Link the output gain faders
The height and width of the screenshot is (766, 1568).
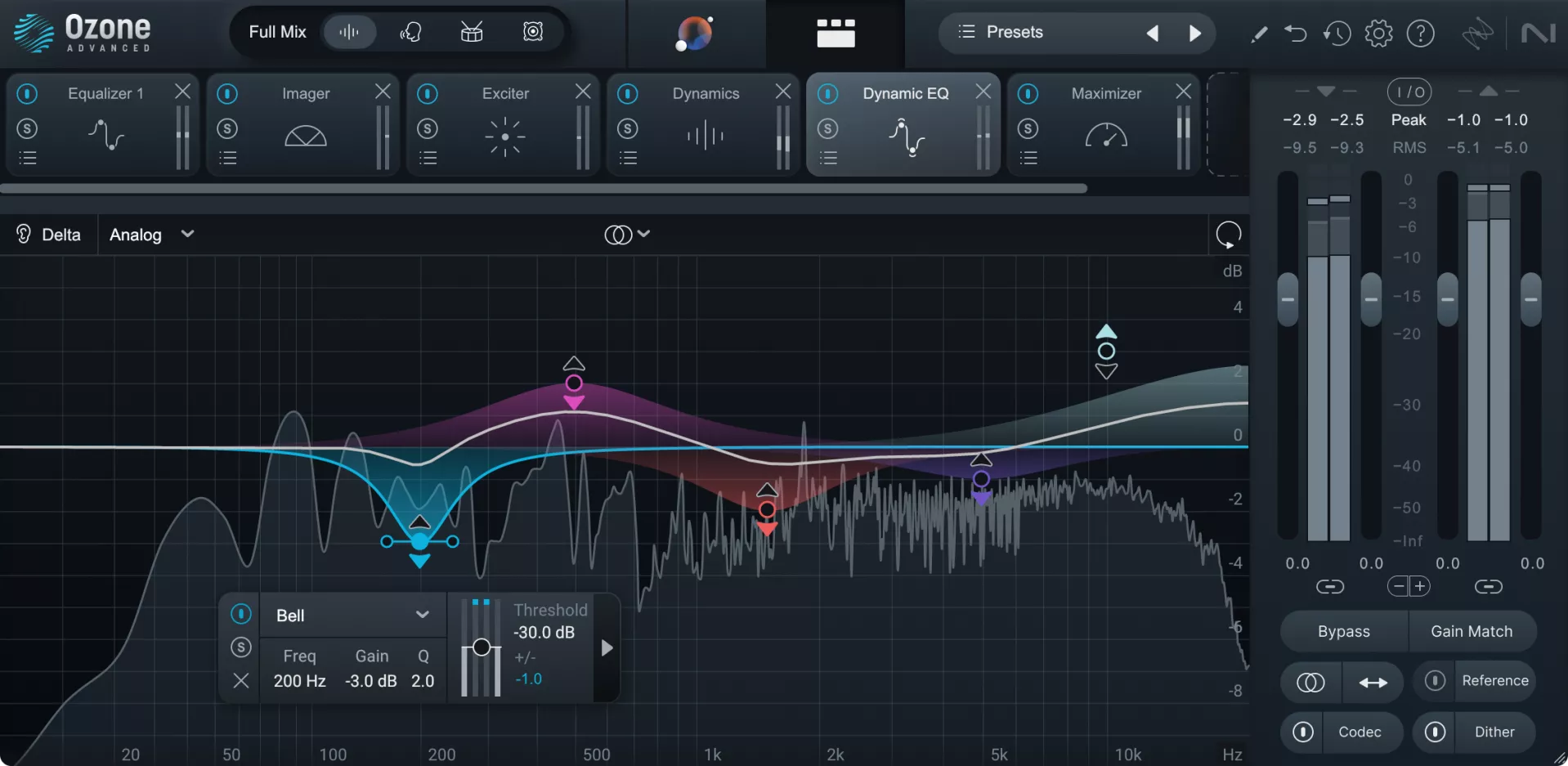click(1489, 587)
